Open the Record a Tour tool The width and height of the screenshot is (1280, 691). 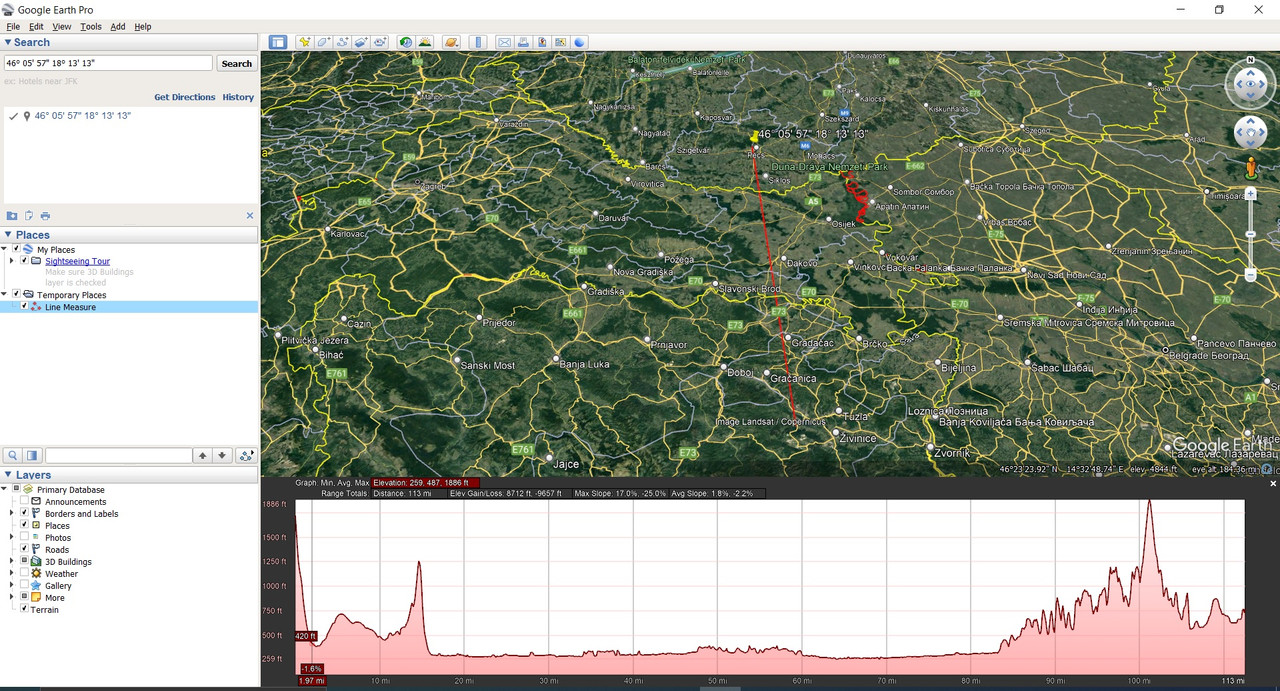tap(380, 42)
